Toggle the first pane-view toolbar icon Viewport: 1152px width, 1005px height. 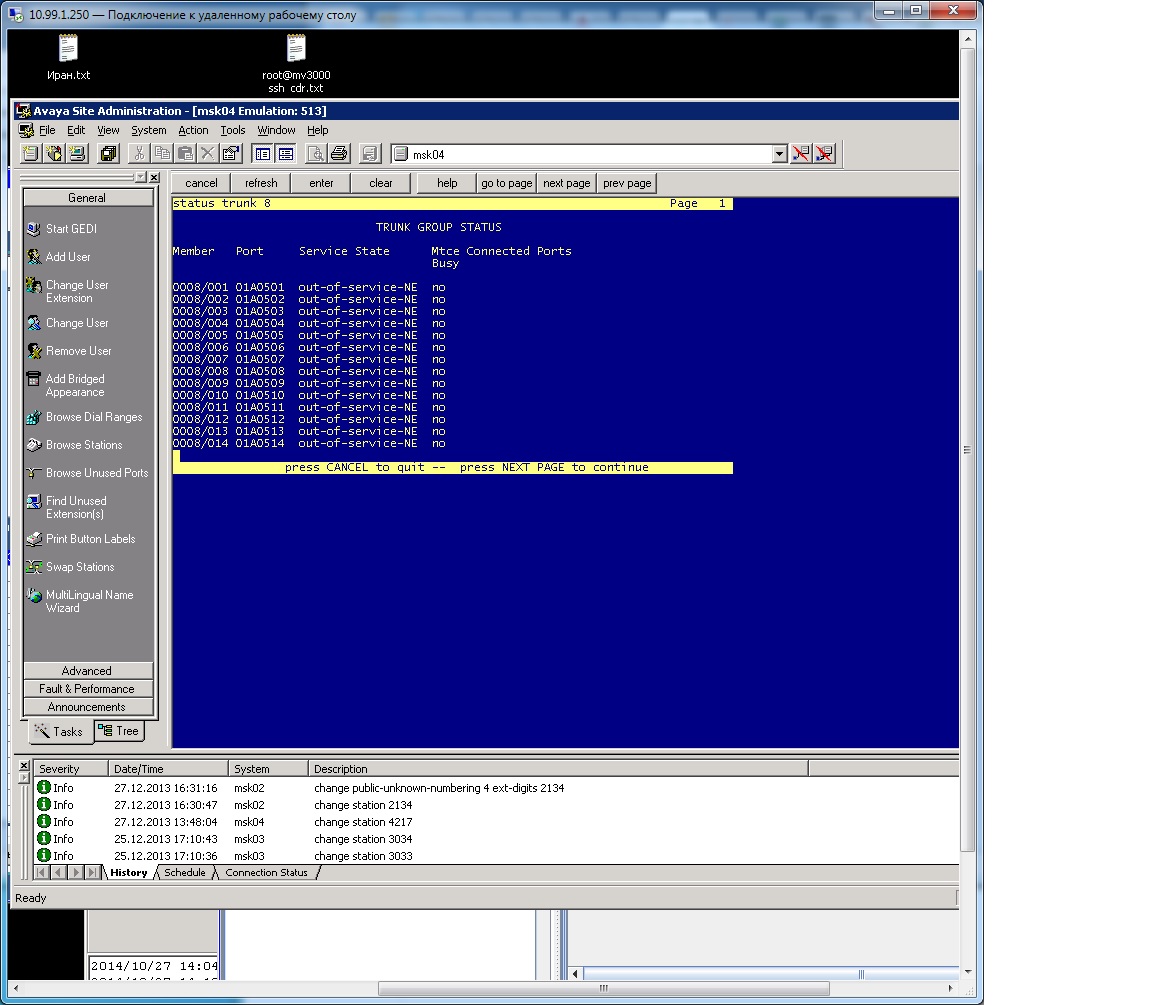[262, 154]
